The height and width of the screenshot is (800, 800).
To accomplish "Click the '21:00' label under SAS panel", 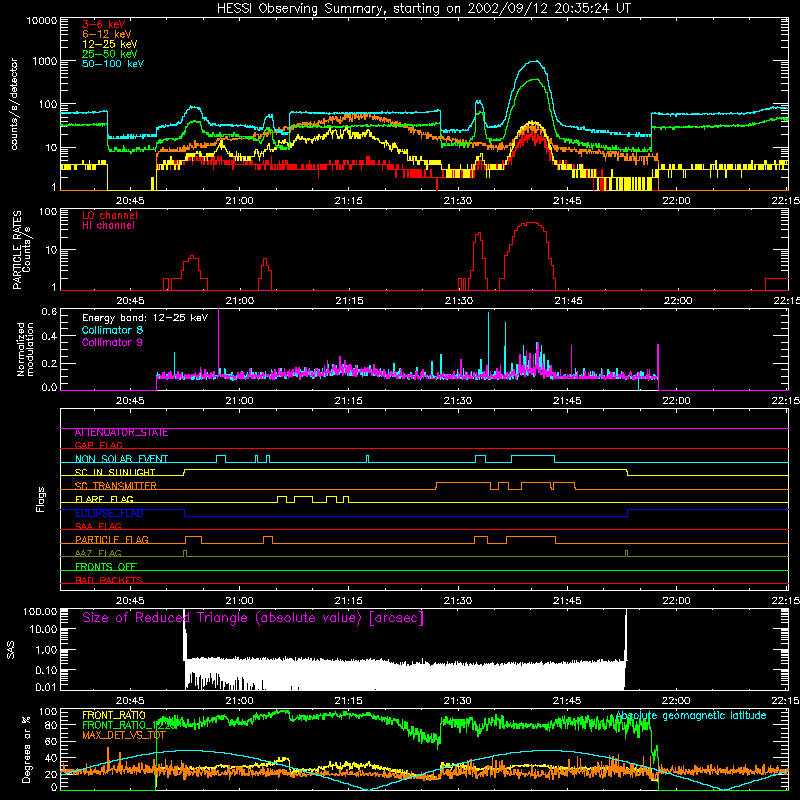I will [239, 701].
